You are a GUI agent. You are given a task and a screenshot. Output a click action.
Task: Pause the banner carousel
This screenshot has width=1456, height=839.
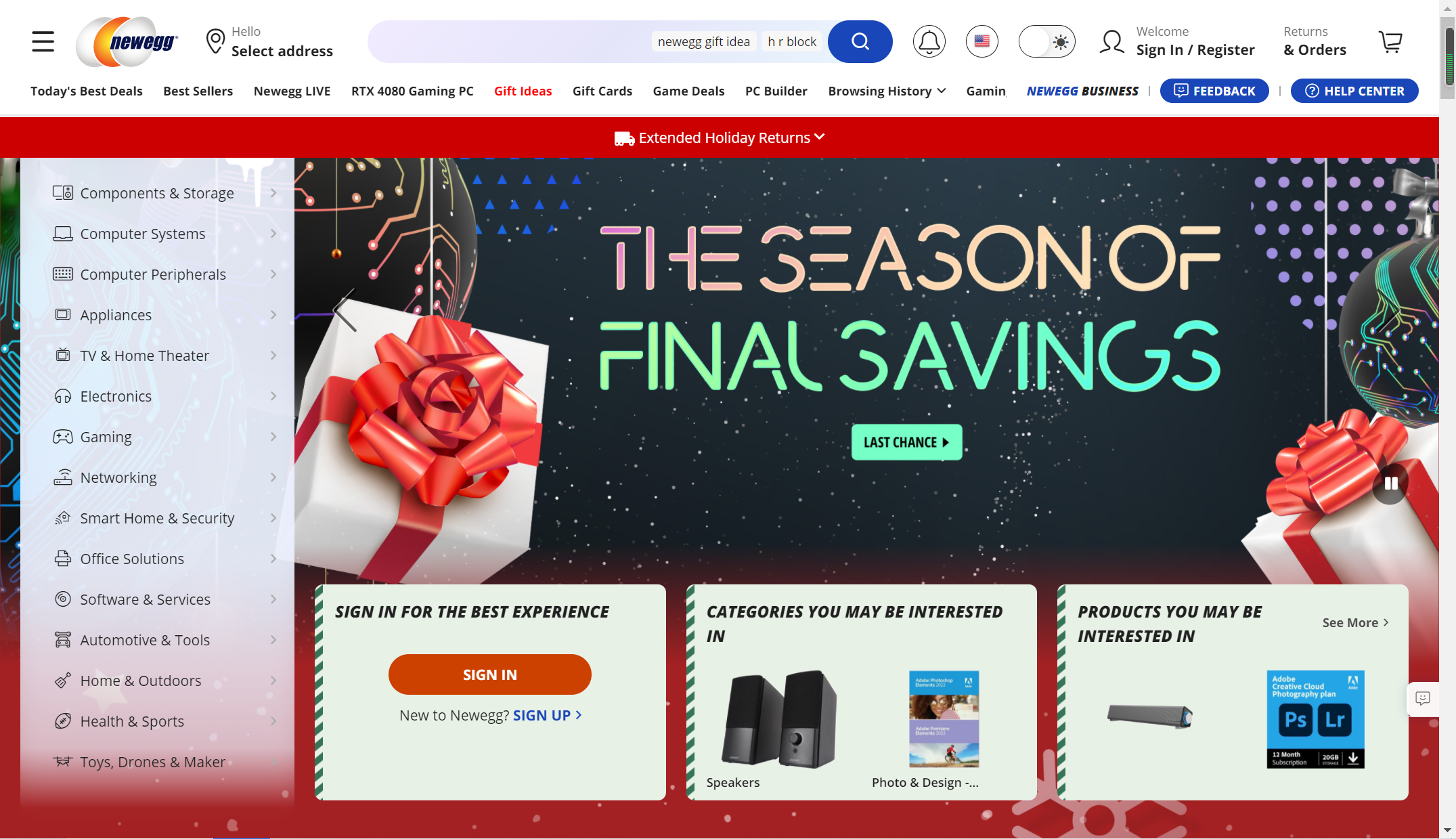click(1390, 483)
